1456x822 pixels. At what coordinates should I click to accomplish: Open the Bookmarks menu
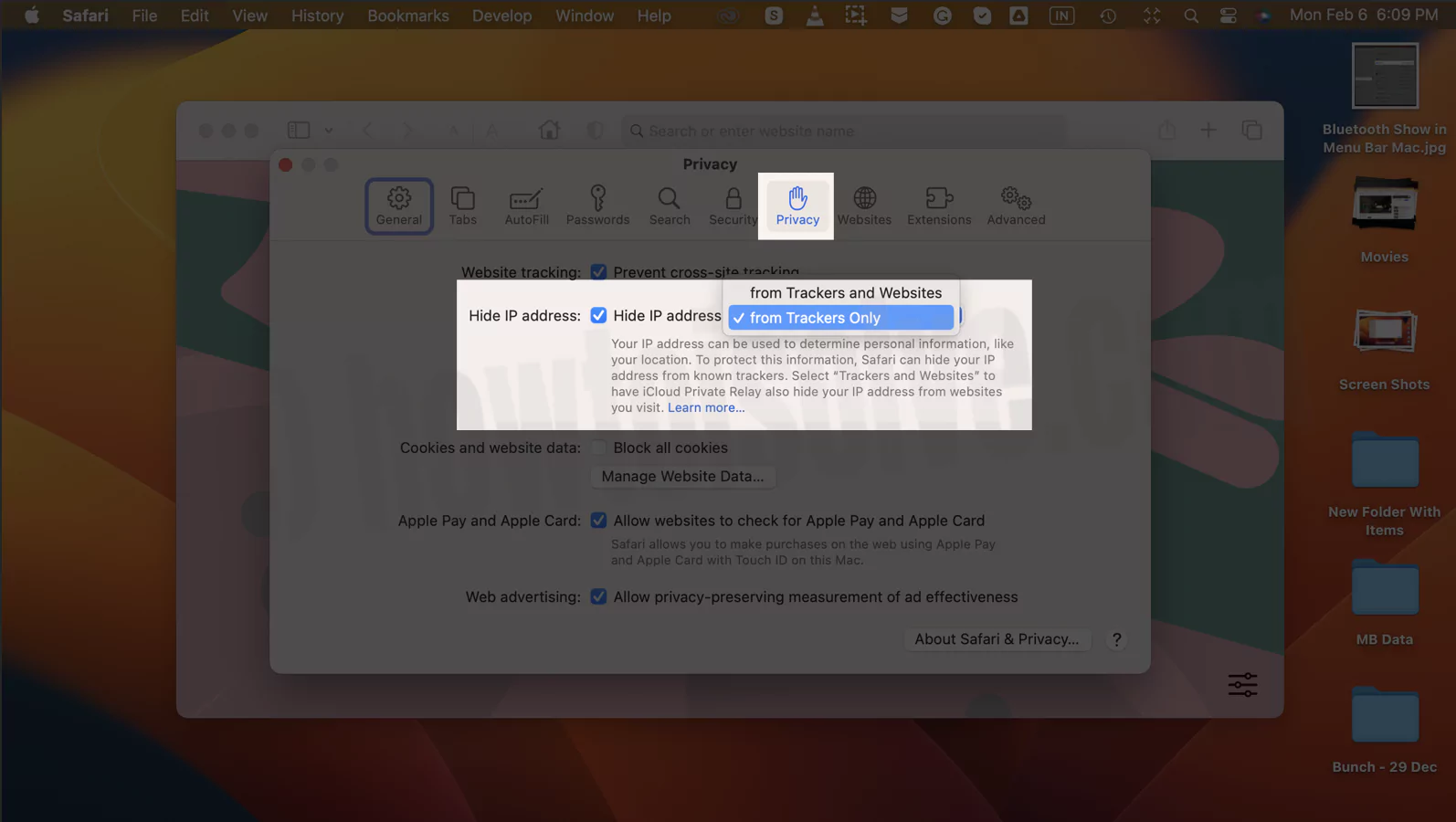coord(408,16)
